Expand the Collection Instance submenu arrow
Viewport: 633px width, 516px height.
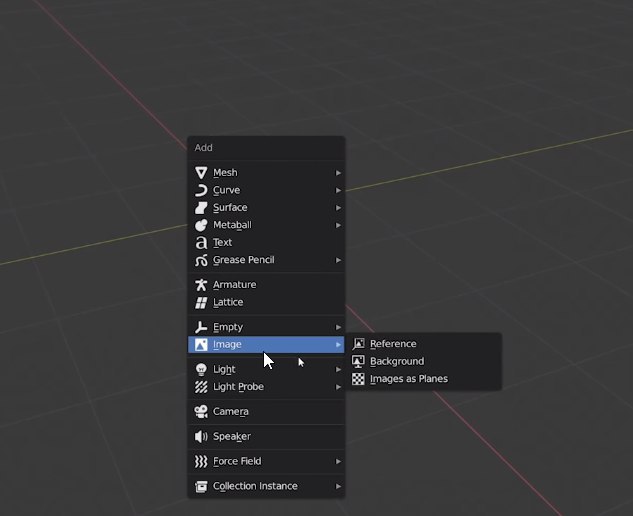[338, 486]
